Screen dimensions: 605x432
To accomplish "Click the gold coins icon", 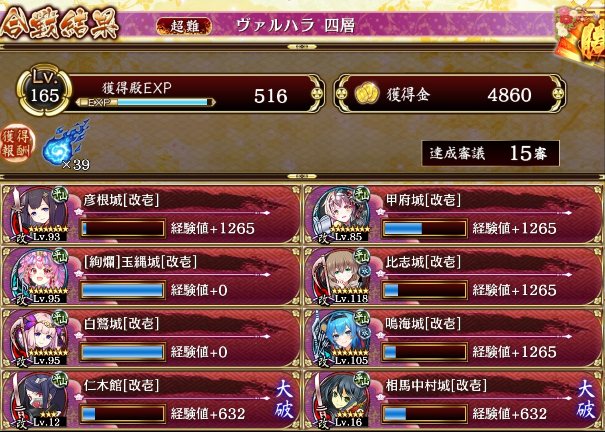I will (x=367, y=93).
